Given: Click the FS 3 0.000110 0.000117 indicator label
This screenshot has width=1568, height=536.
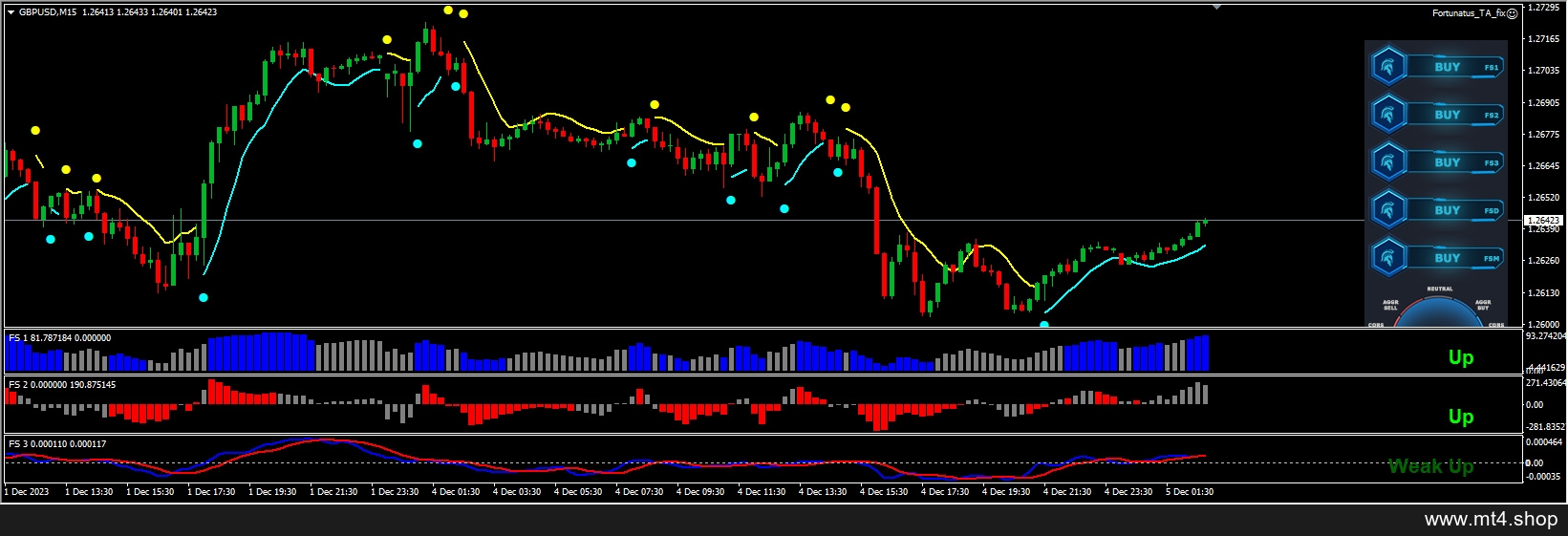Looking at the screenshot, I should click(57, 444).
